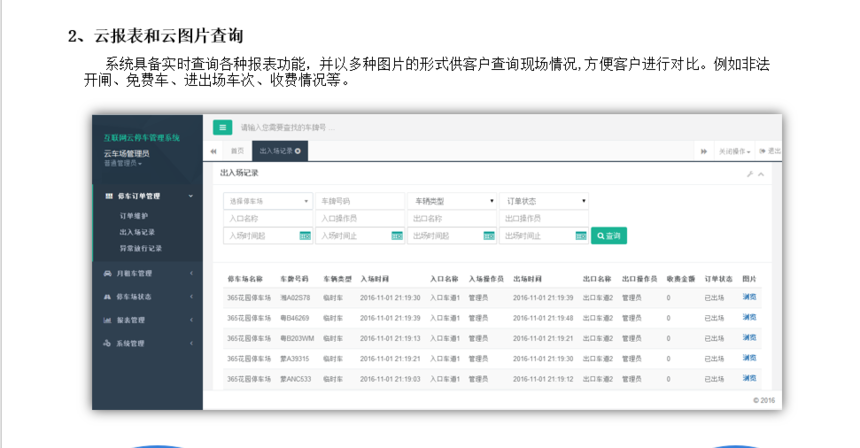Expand the 停车场状态 menu arrow
860x448 pixels.
[191, 297]
